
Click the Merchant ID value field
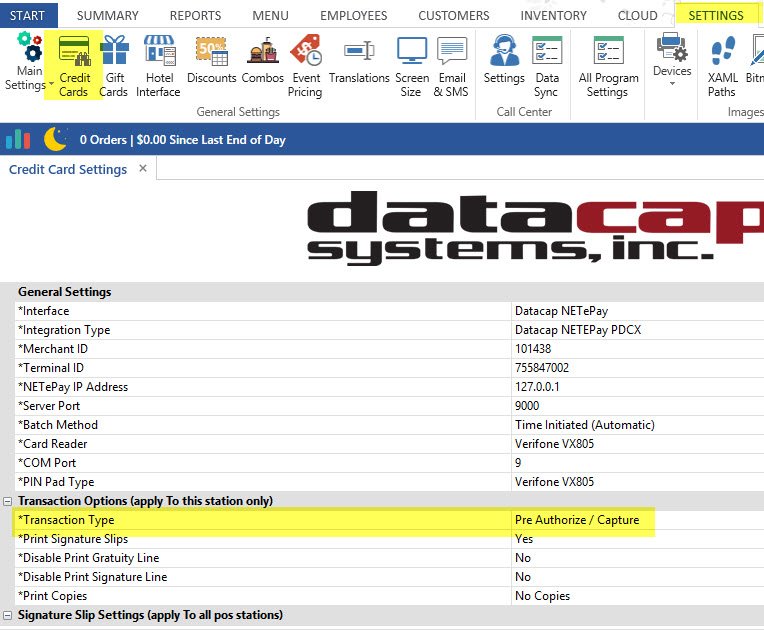[x=636, y=349]
